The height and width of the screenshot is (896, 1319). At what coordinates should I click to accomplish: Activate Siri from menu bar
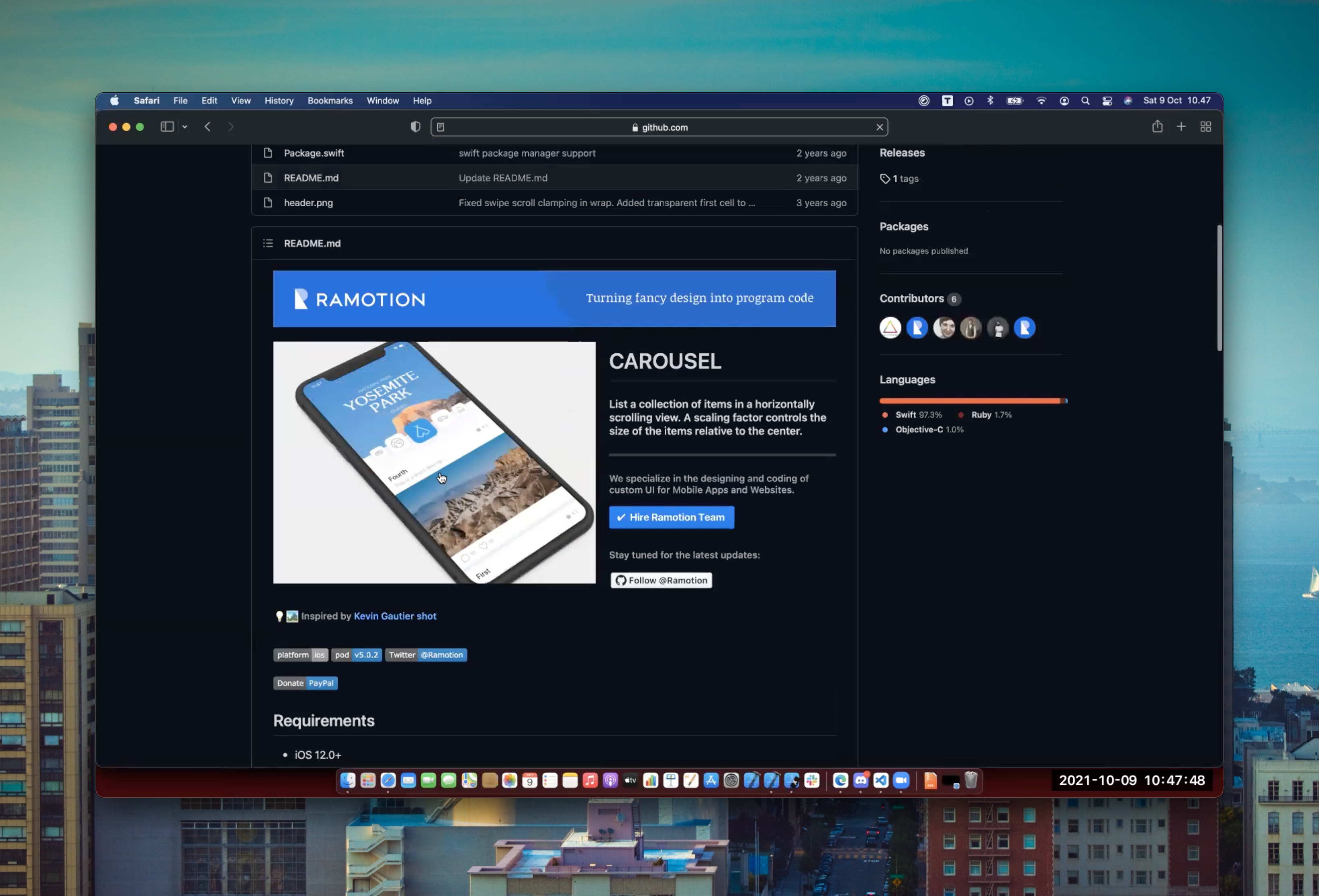click(1128, 100)
